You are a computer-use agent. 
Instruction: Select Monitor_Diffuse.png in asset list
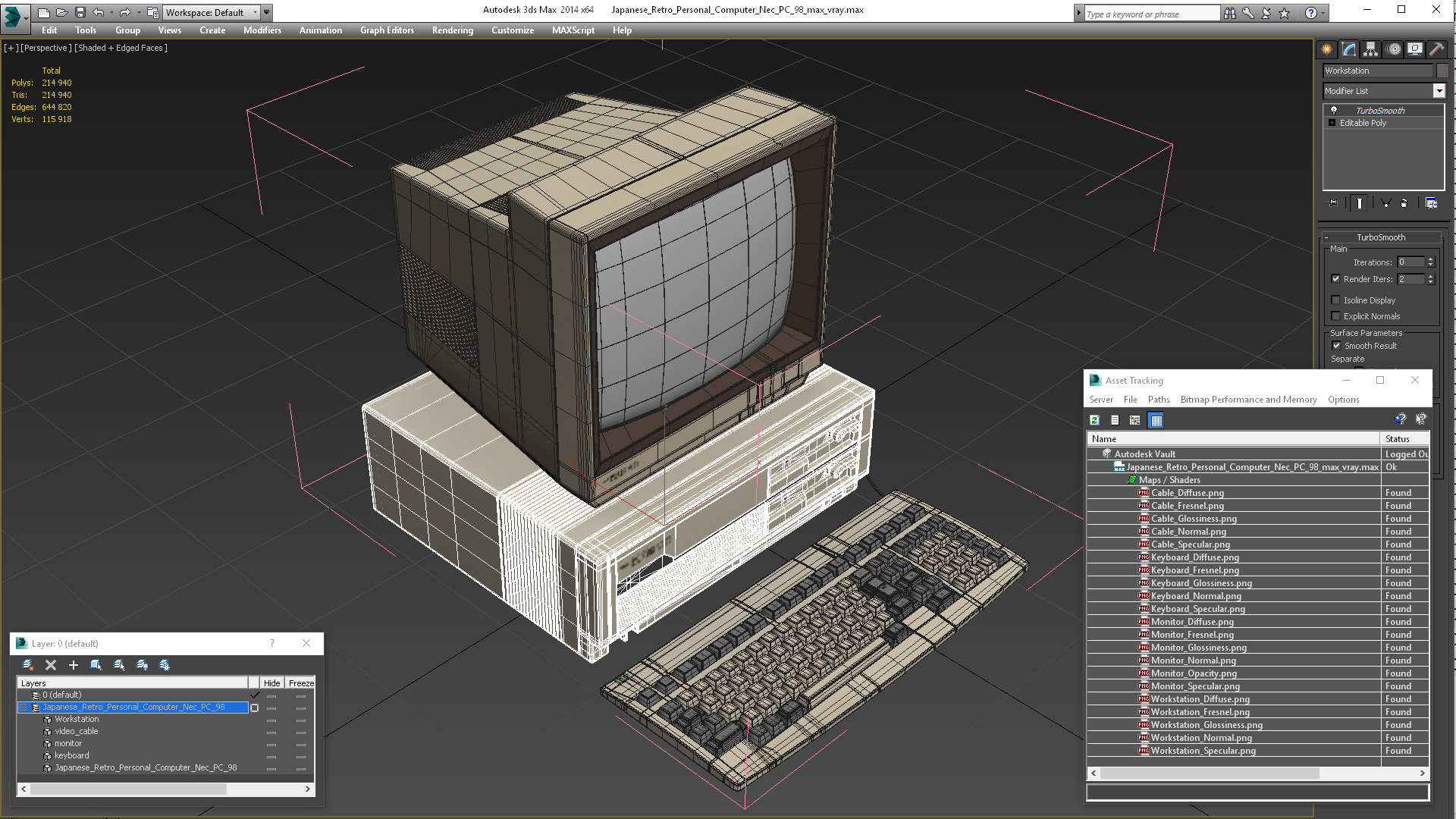click(1192, 622)
